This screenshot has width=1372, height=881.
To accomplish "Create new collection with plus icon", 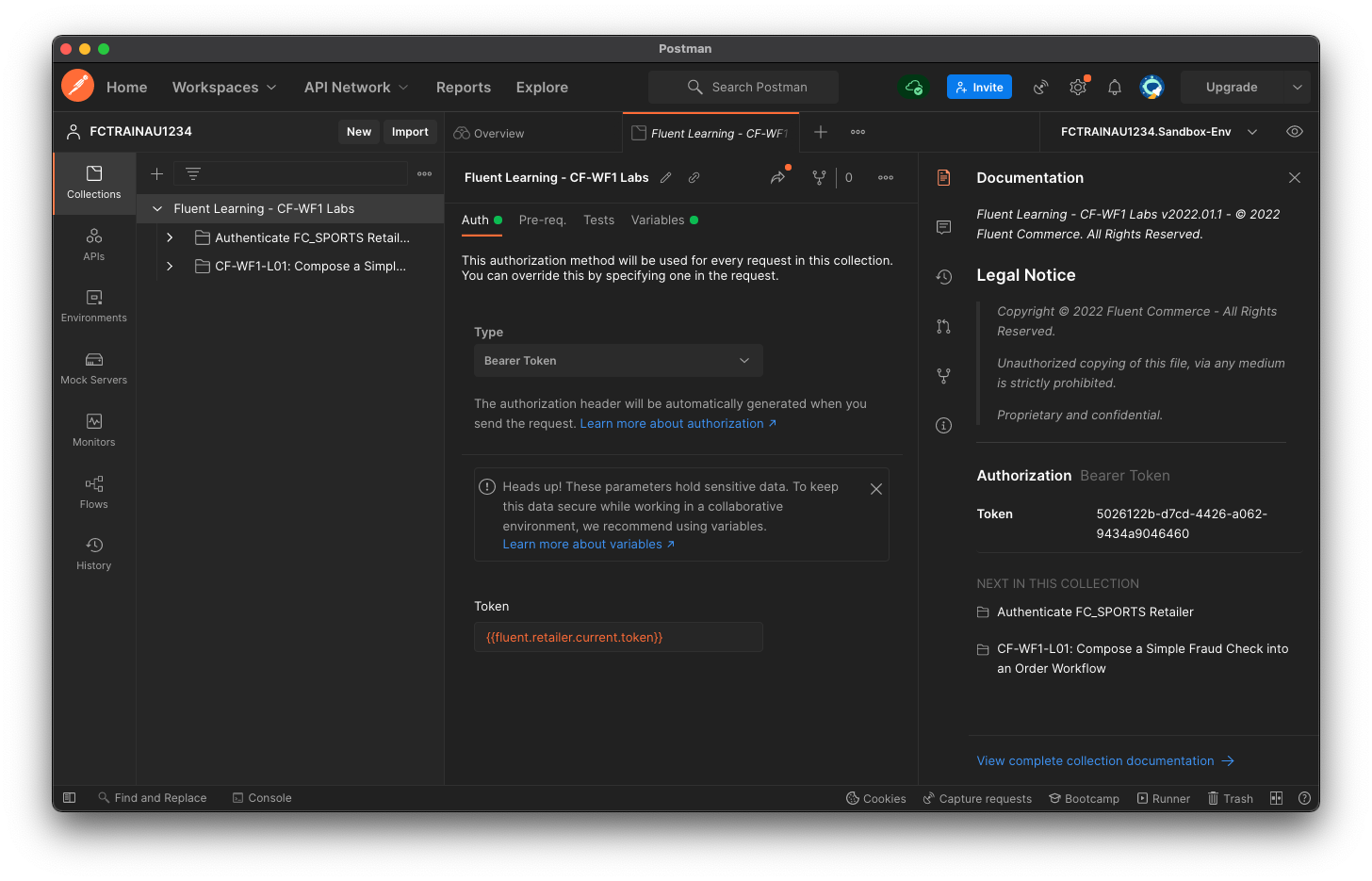I will coord(157,173).
